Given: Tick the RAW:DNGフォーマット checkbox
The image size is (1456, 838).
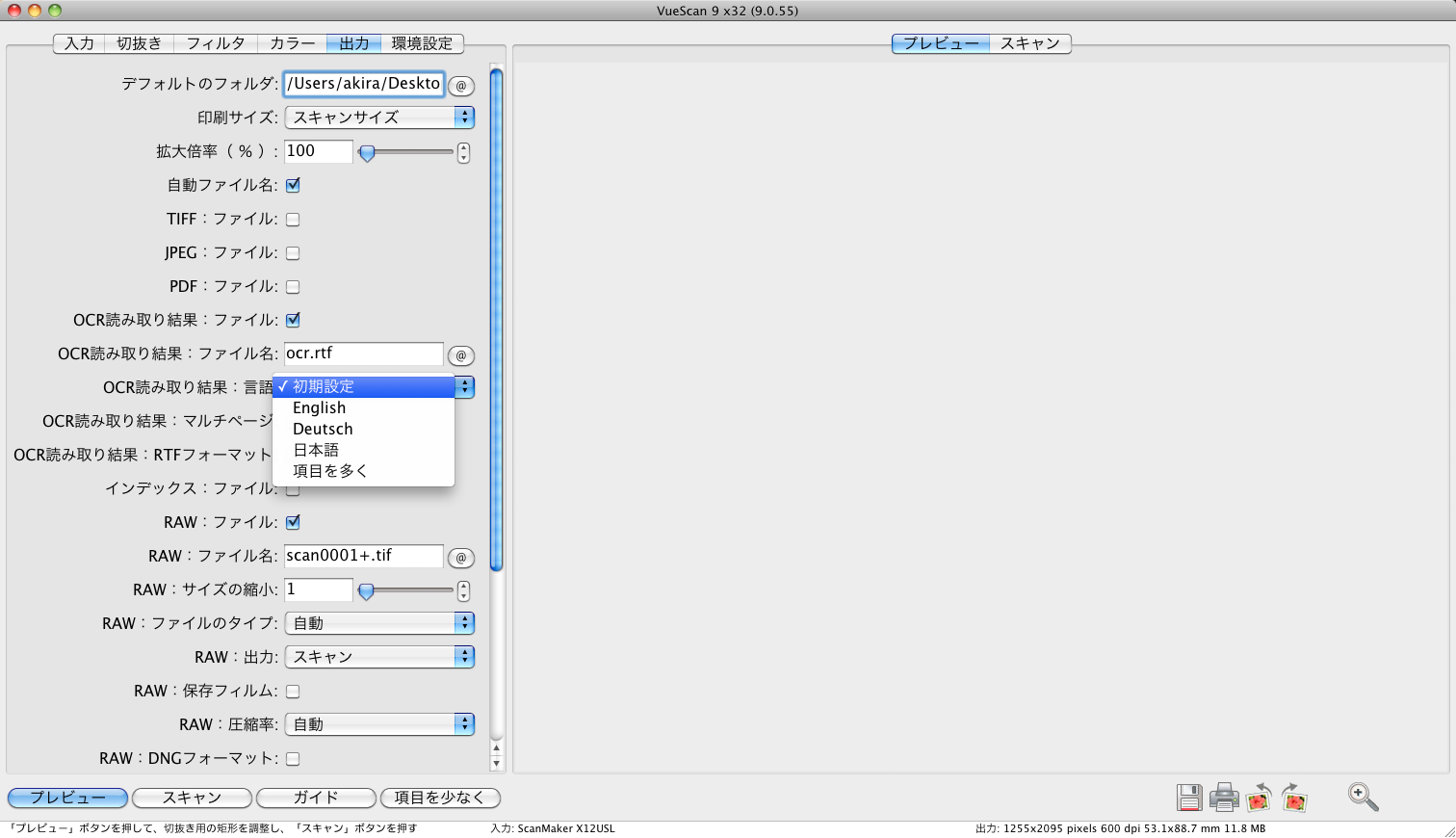Looking at the screenshot, I should (x=293, y=759).
